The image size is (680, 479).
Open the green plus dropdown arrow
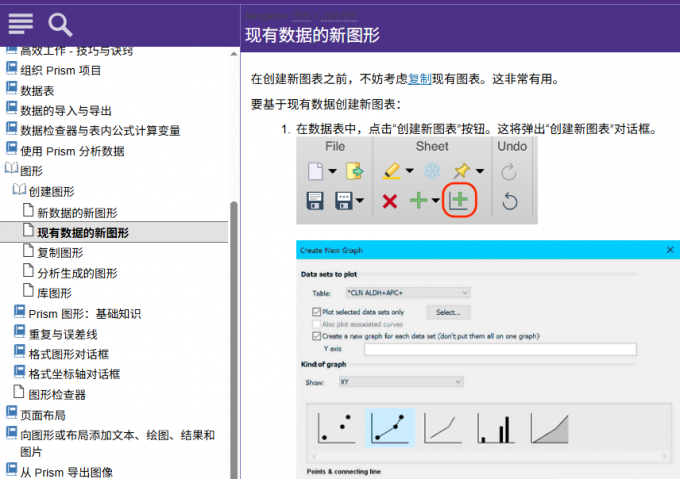[435, 200]
